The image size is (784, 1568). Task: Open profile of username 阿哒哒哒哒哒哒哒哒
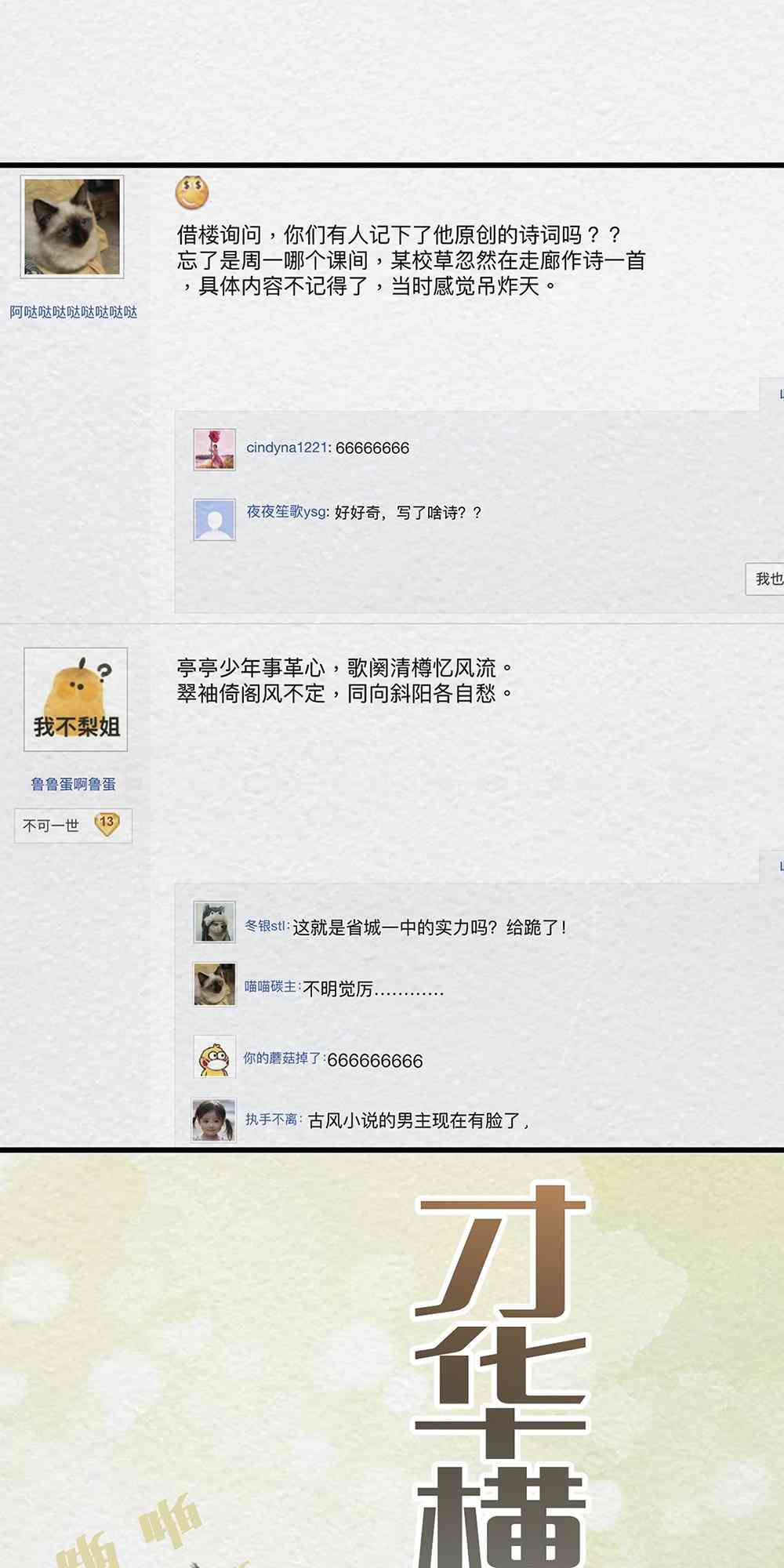point(73,312)
